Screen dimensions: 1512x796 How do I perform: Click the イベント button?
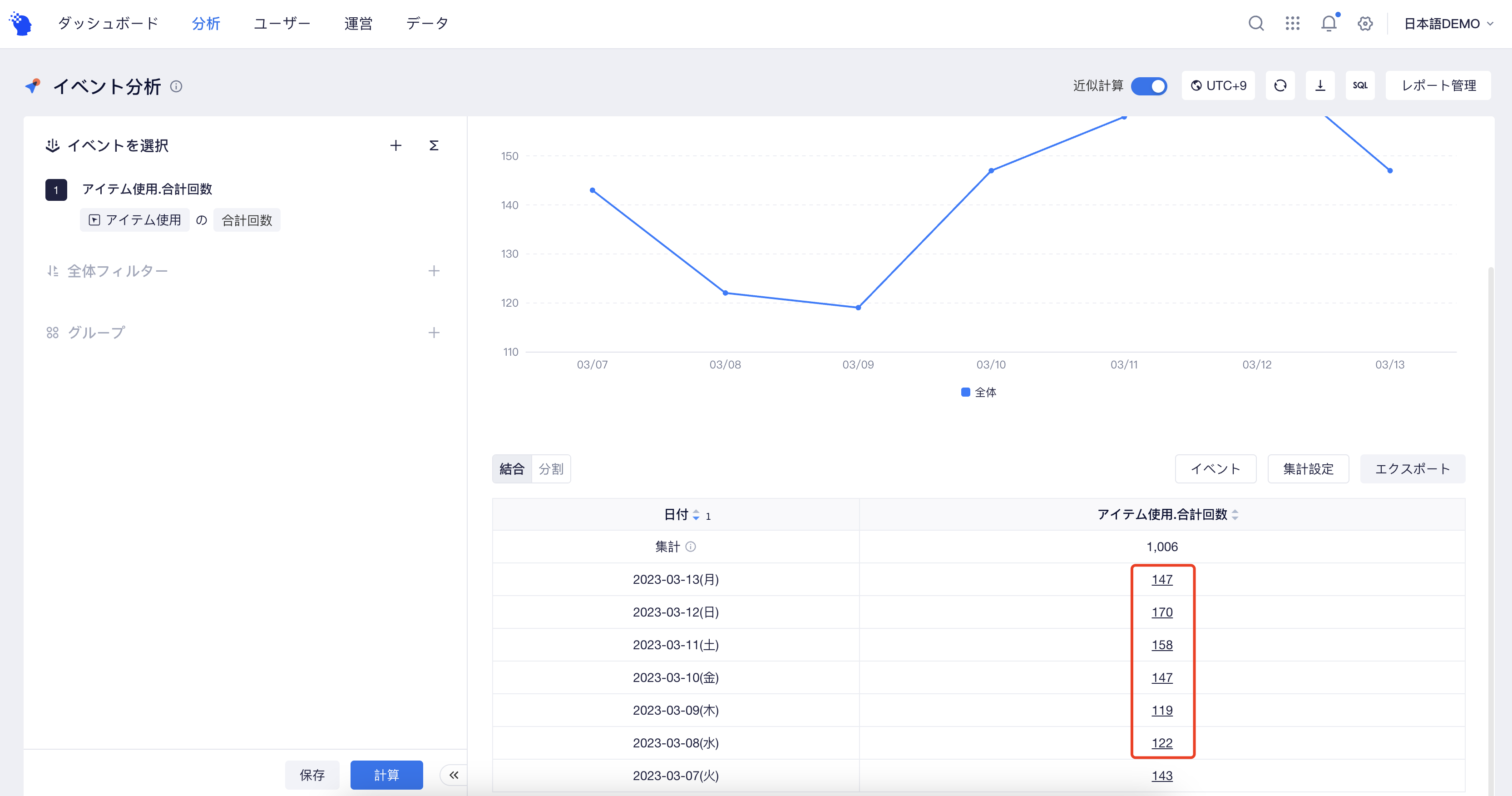[1216, 469]
